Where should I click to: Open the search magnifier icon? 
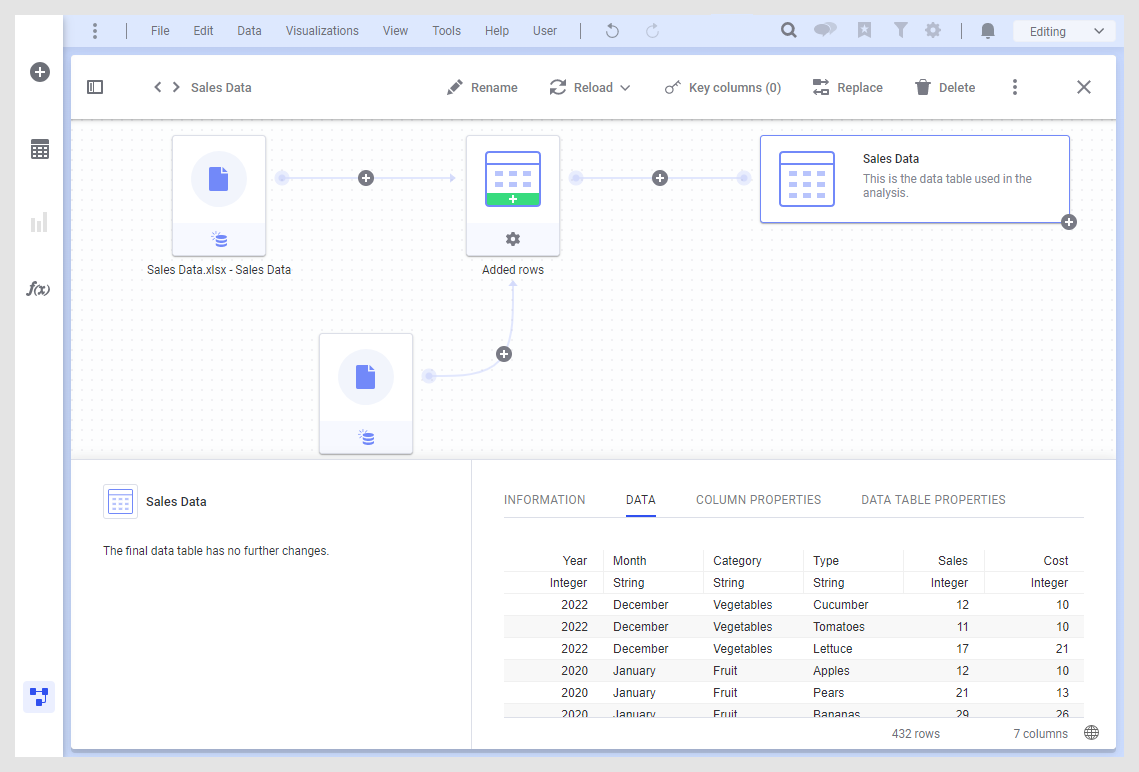[789, 31]
